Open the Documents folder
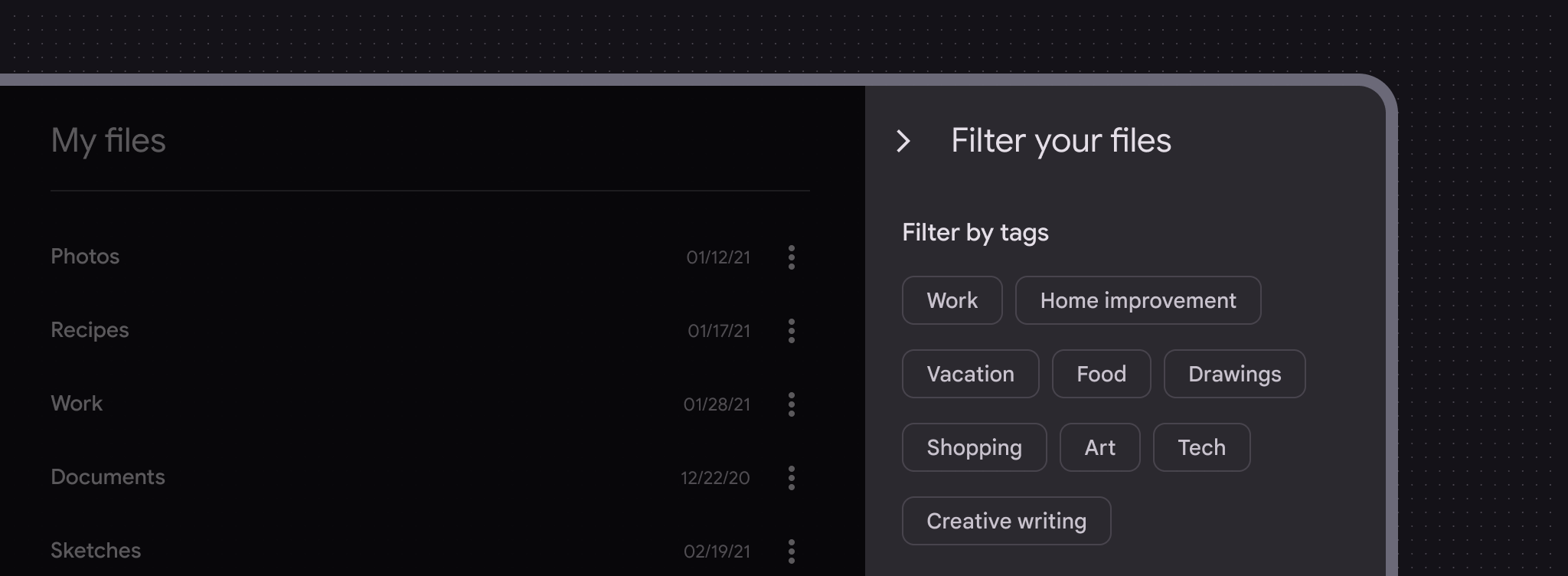 pyautogui.click(x=108, y=477)
